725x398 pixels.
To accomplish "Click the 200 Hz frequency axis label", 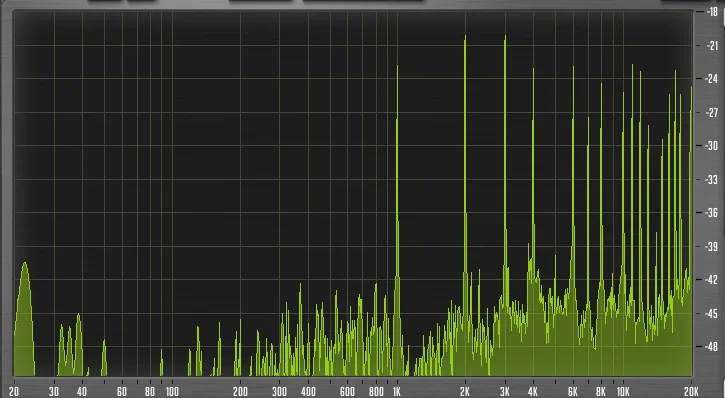I will point(240,392).
